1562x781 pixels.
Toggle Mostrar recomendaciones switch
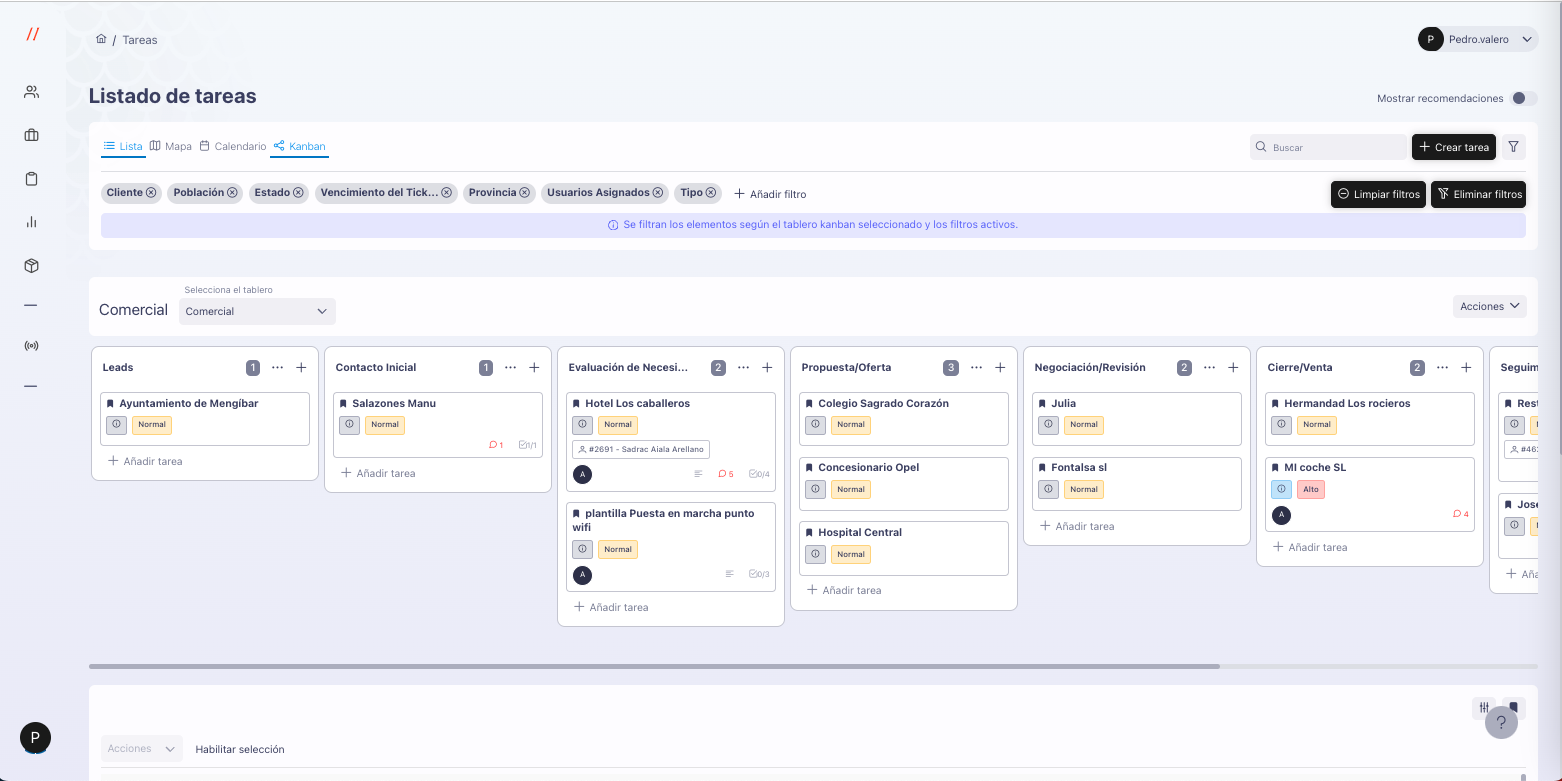click(1523, 98)
